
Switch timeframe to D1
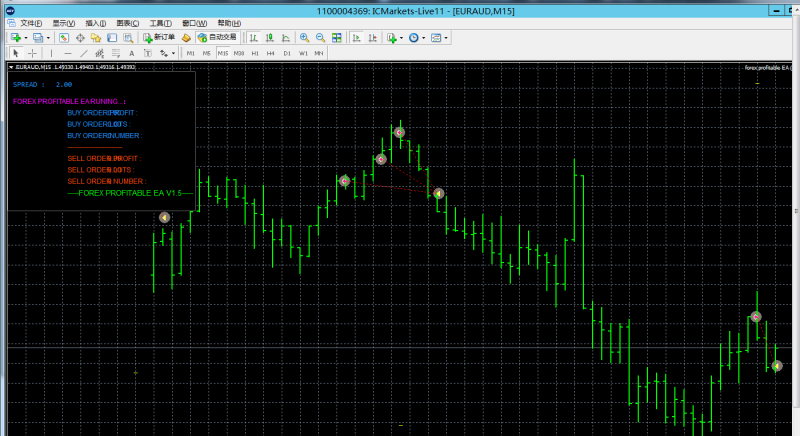(x=287, y=53)
